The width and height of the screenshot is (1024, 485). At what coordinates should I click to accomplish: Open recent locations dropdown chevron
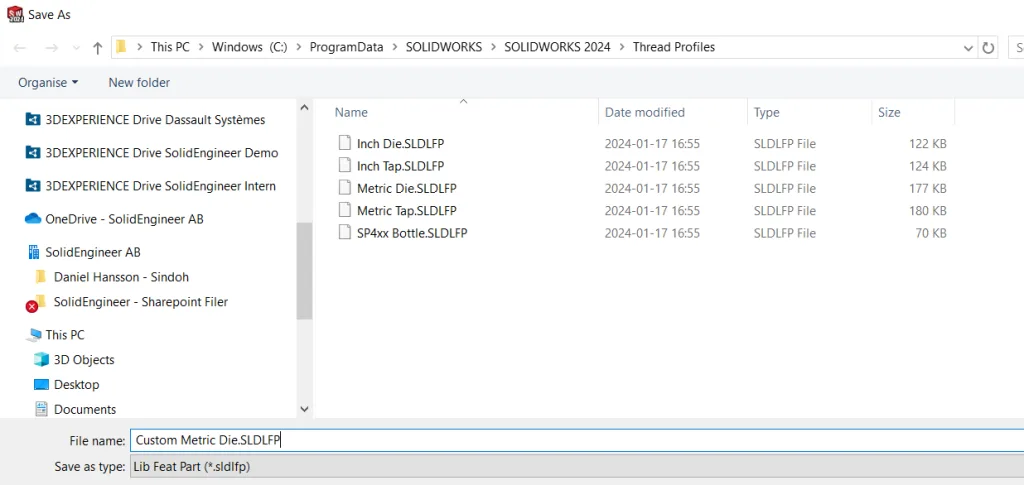point(76,48)
